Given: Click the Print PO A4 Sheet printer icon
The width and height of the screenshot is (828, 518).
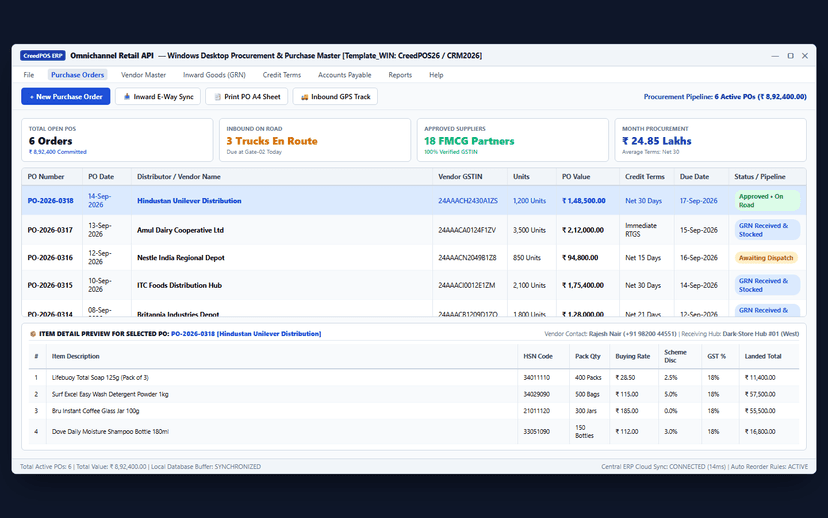Looking at the screenshot, I should 217,97.
